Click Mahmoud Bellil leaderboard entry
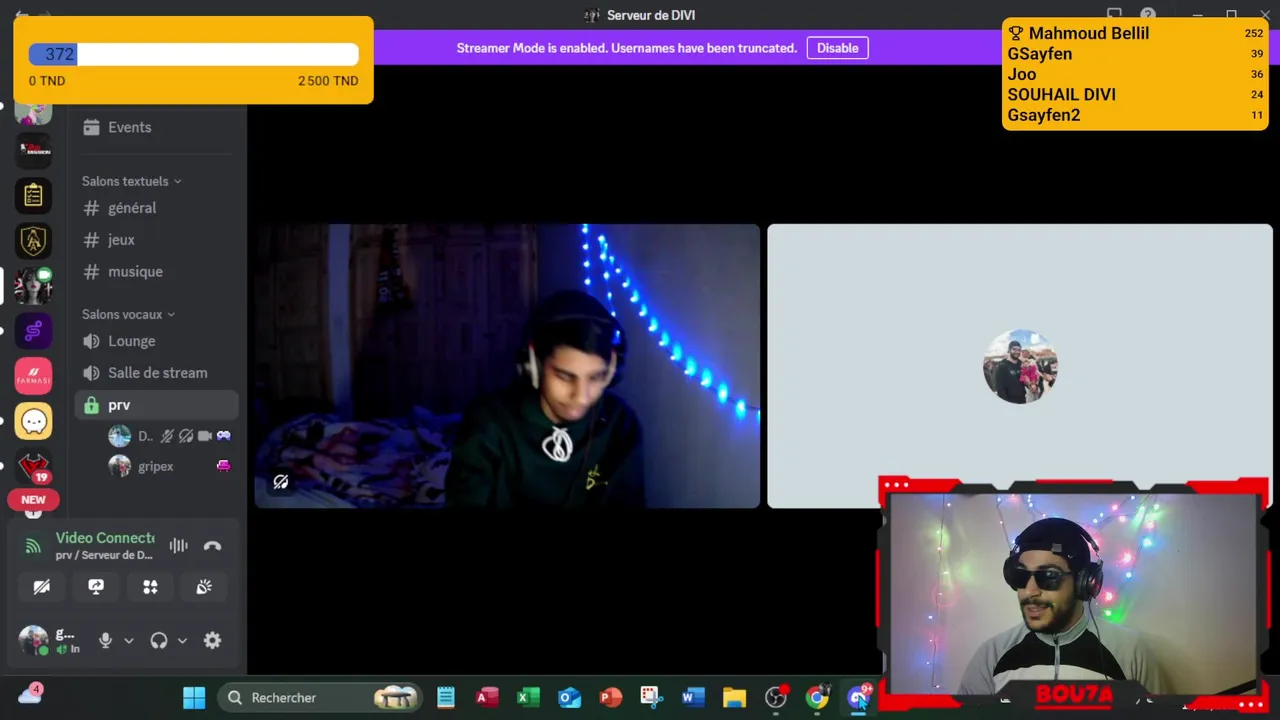The height and width of the screenshot is (720, 1280). [x=1135, y=33]
